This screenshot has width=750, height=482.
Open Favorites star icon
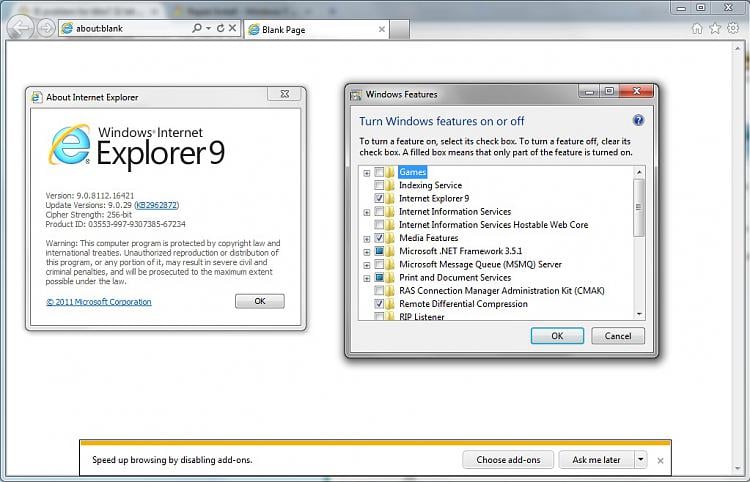click(x=715, y=29)
